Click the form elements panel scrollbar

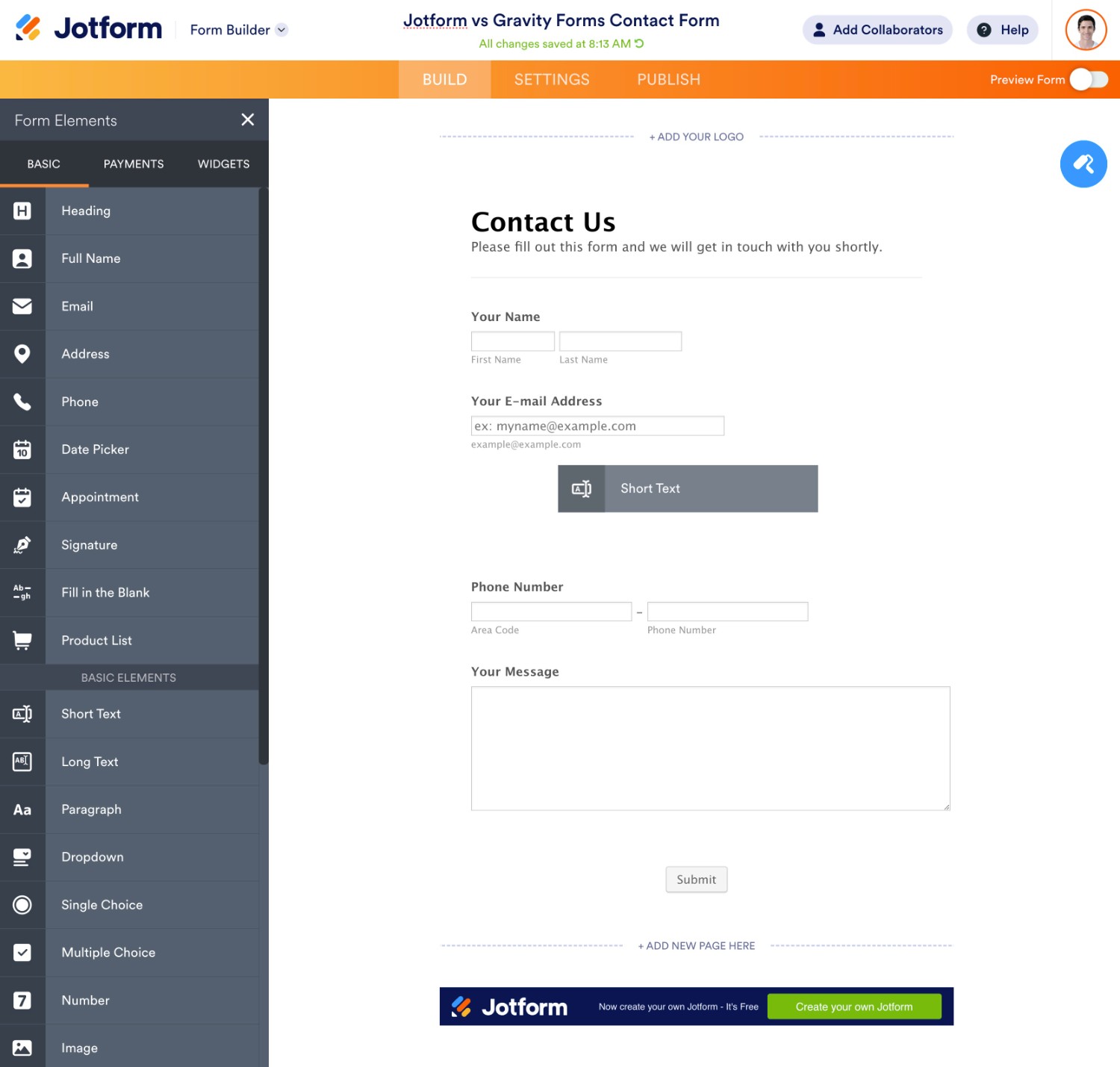pos(264,476)
